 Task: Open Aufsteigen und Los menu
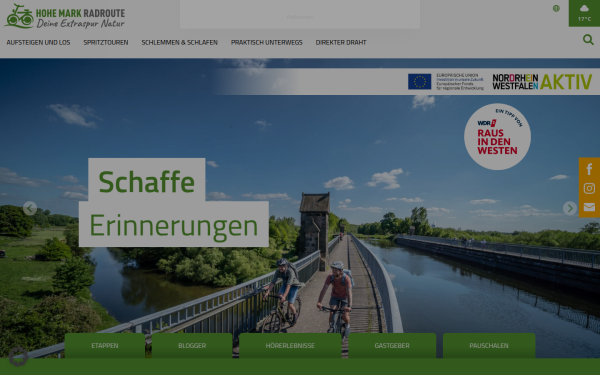(38, 42)
